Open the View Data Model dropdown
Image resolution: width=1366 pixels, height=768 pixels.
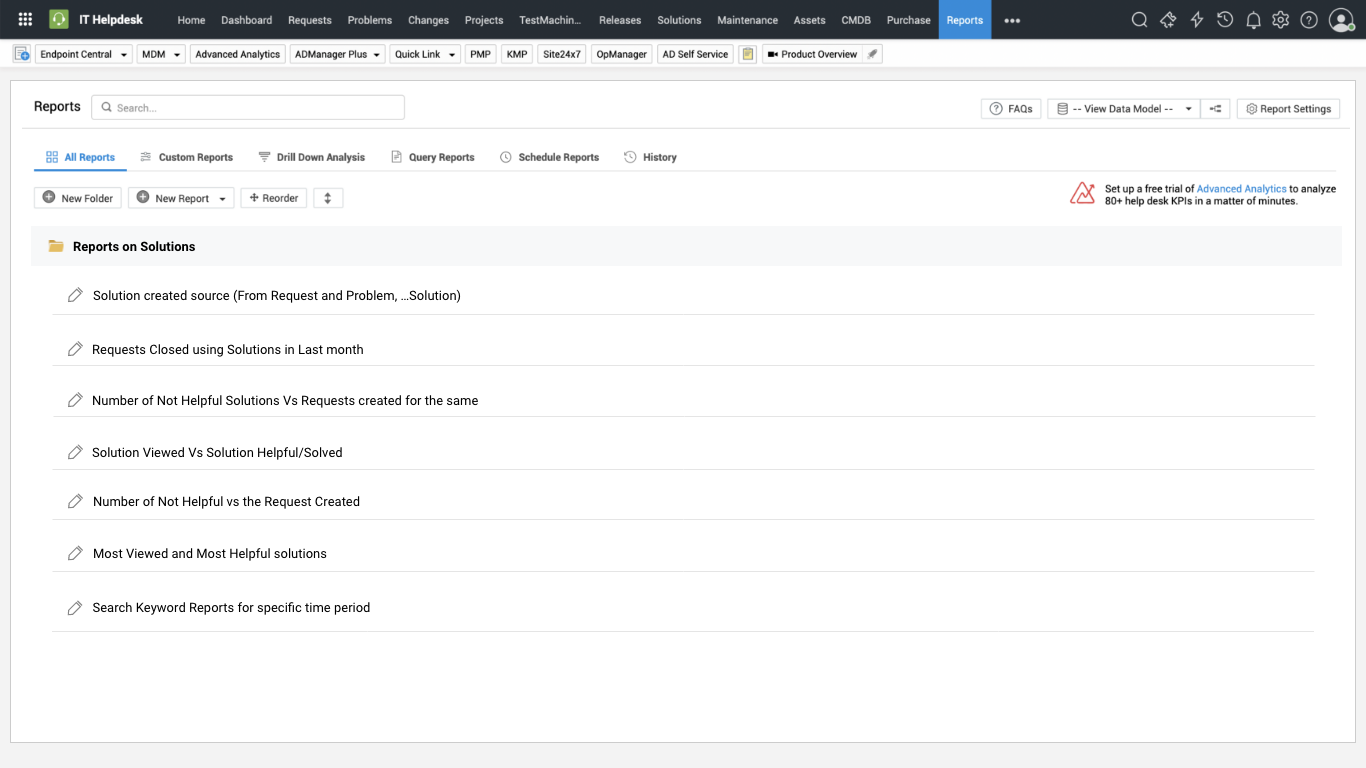1123,109
